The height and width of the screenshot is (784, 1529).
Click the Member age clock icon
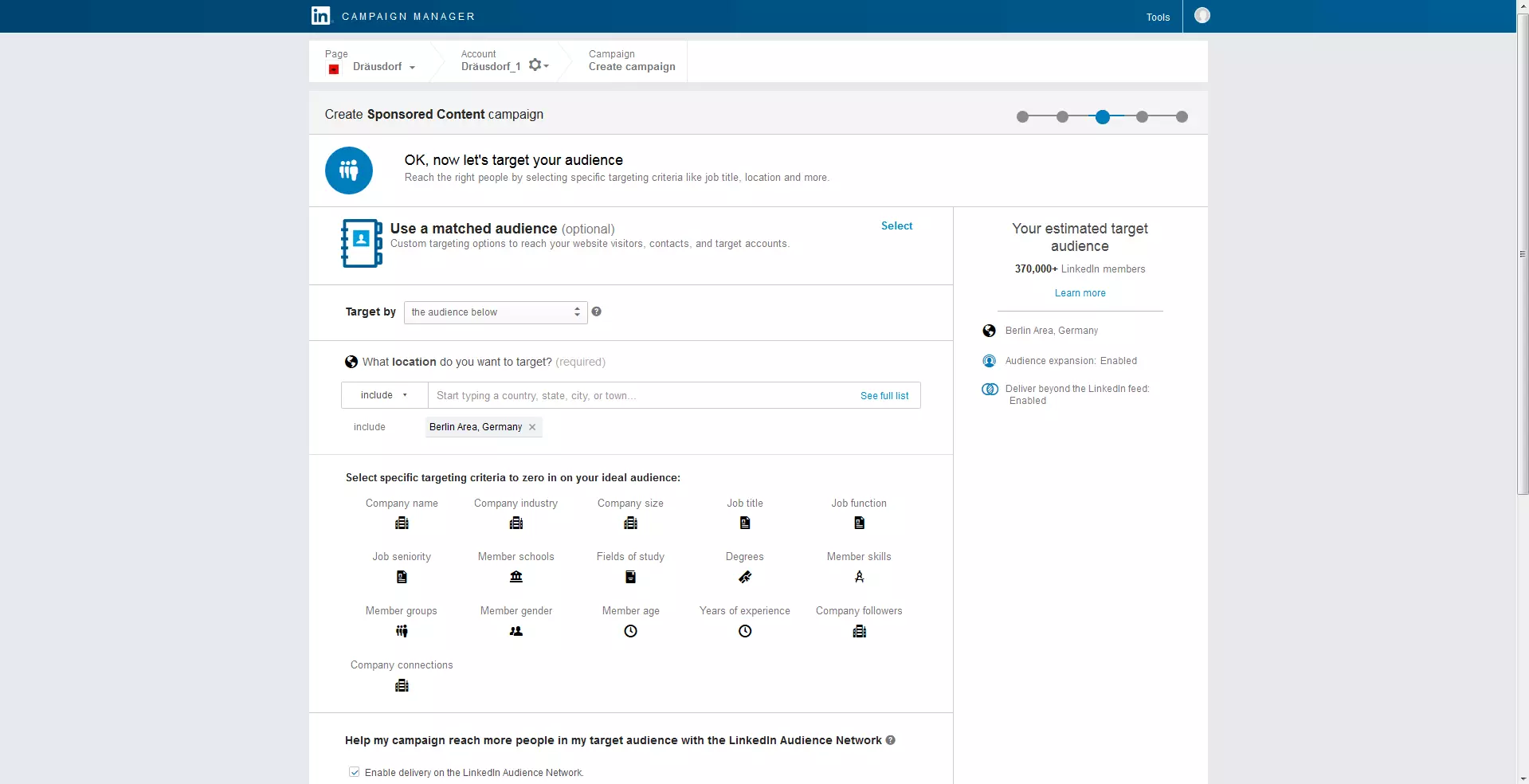630,631
